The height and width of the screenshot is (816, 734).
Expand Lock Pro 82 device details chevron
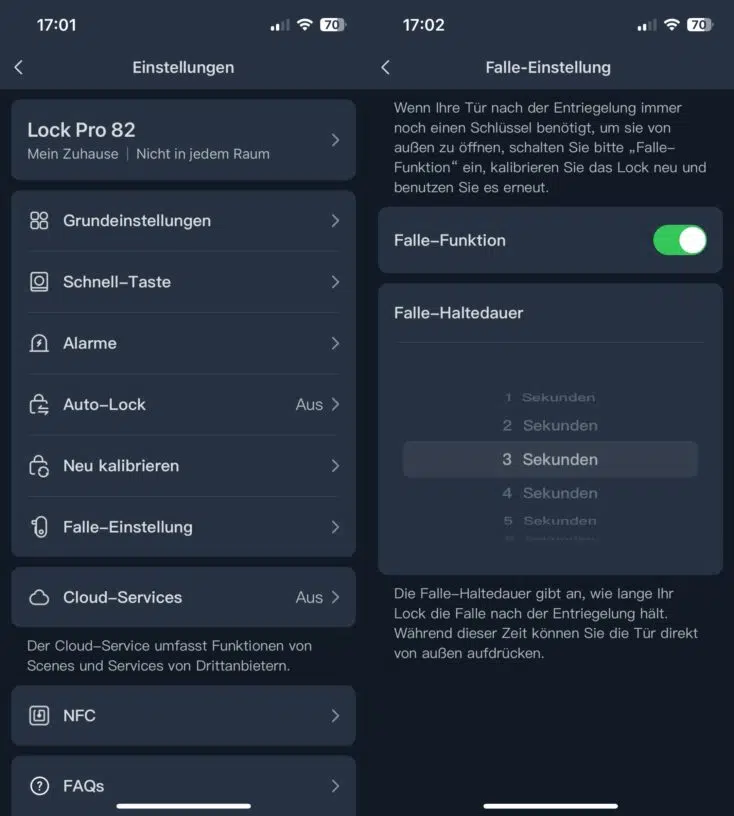point(335,140)
